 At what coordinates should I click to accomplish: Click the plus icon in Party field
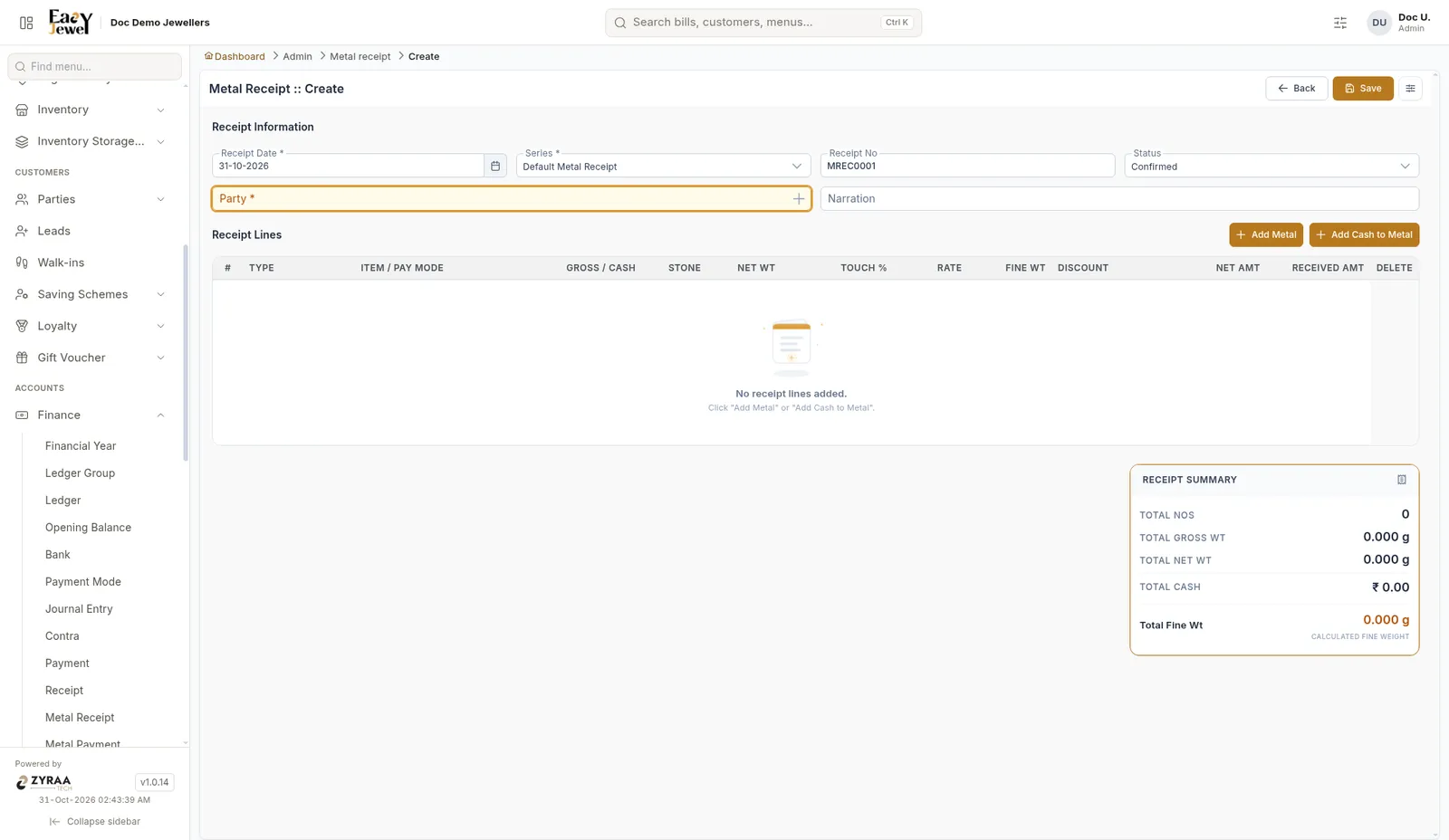pyautogui.click(x=799, y=198)
